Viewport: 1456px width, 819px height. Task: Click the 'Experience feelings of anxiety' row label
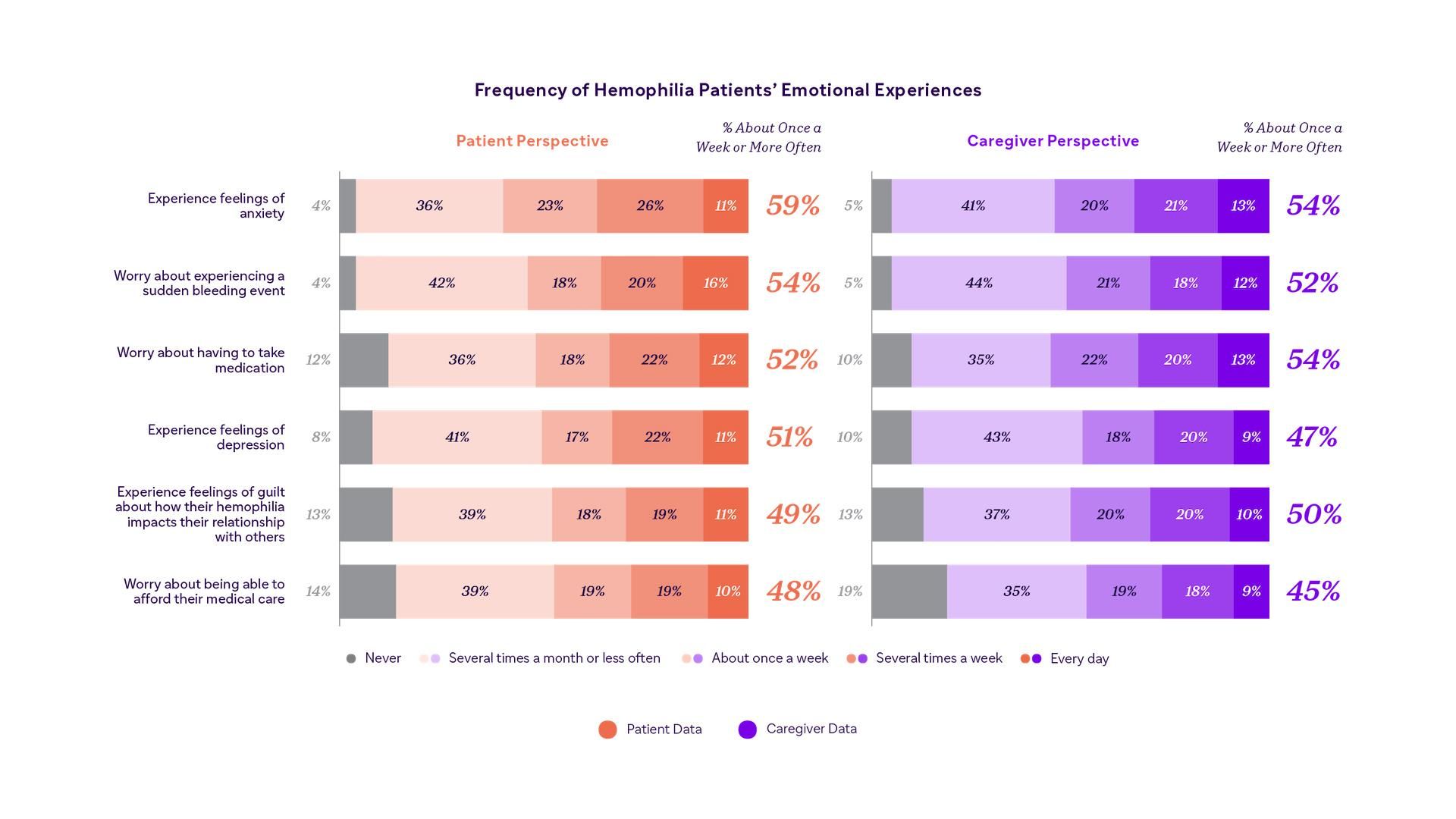(216, 206)
